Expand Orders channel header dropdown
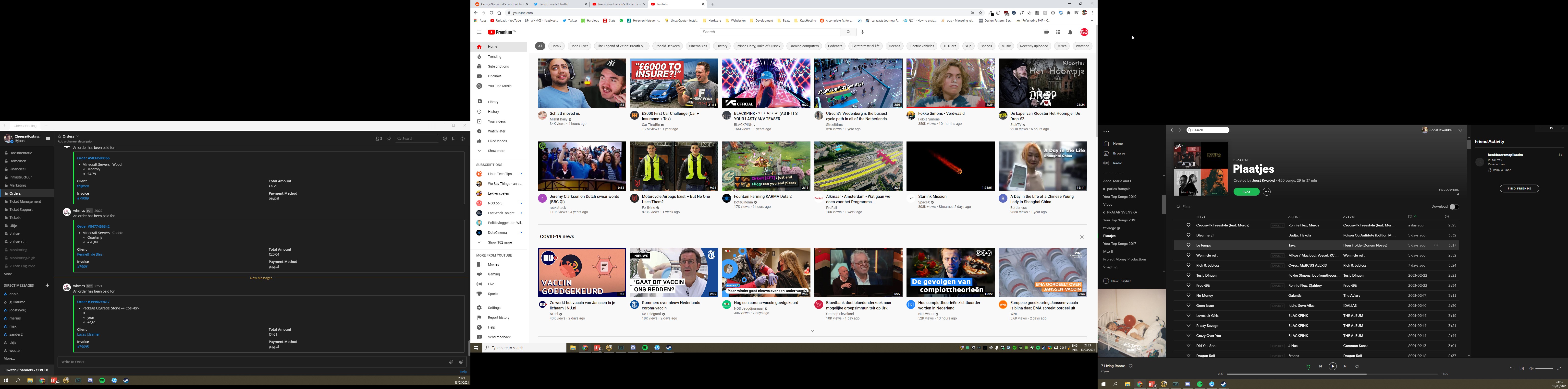 (77, 136)
